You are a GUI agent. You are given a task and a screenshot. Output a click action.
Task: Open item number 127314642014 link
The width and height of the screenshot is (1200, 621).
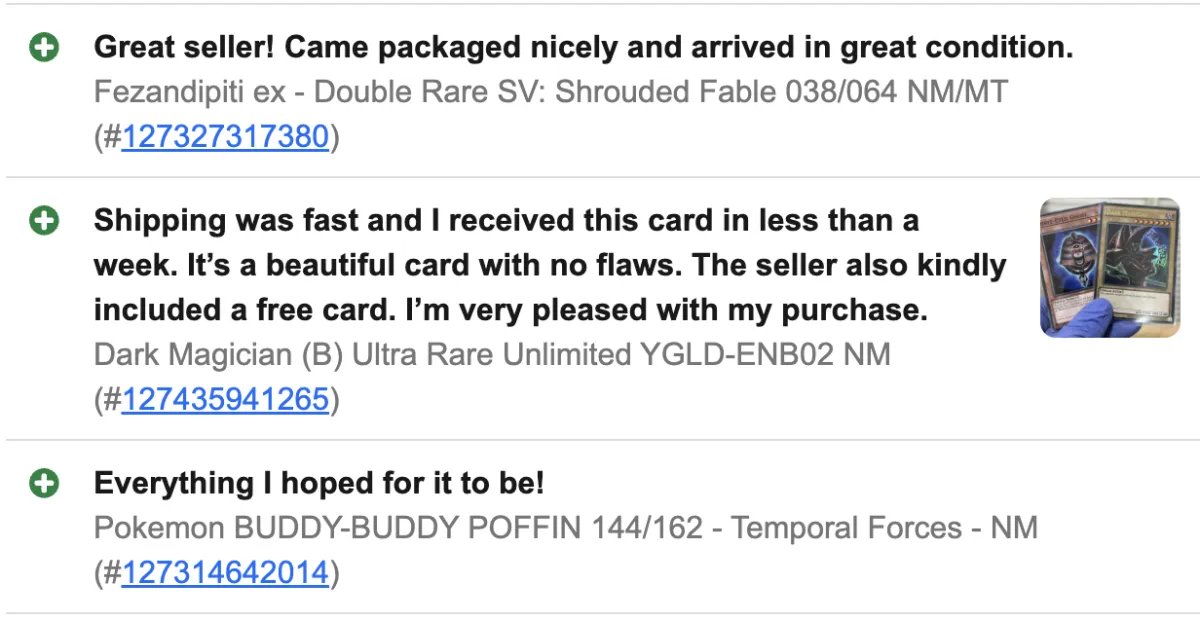tap(225, 572)
